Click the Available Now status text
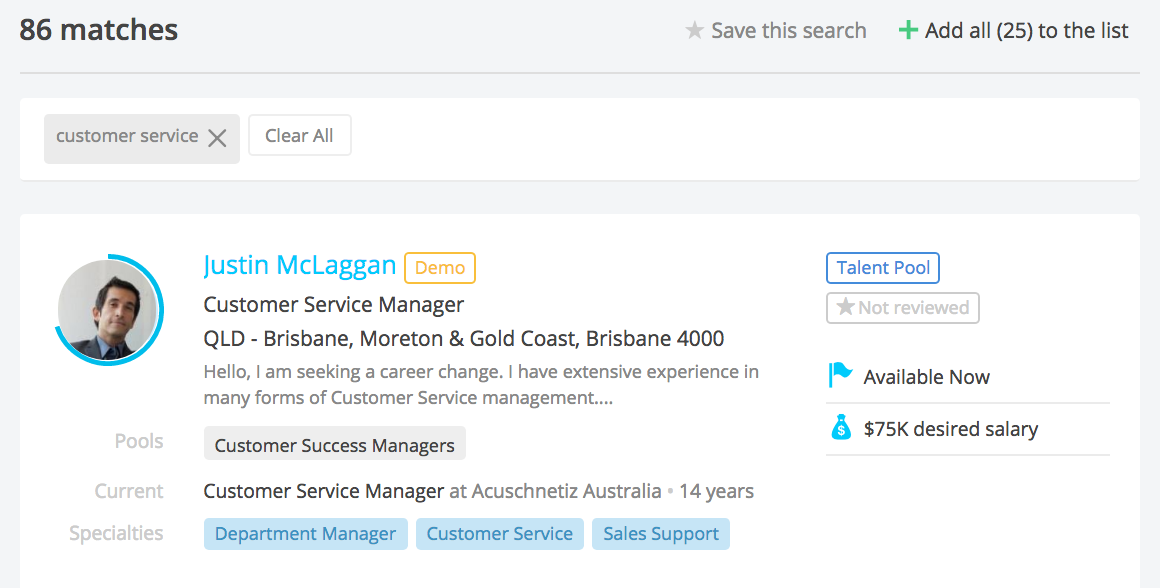Screen dimensions: 1160x588 [926, 377]
